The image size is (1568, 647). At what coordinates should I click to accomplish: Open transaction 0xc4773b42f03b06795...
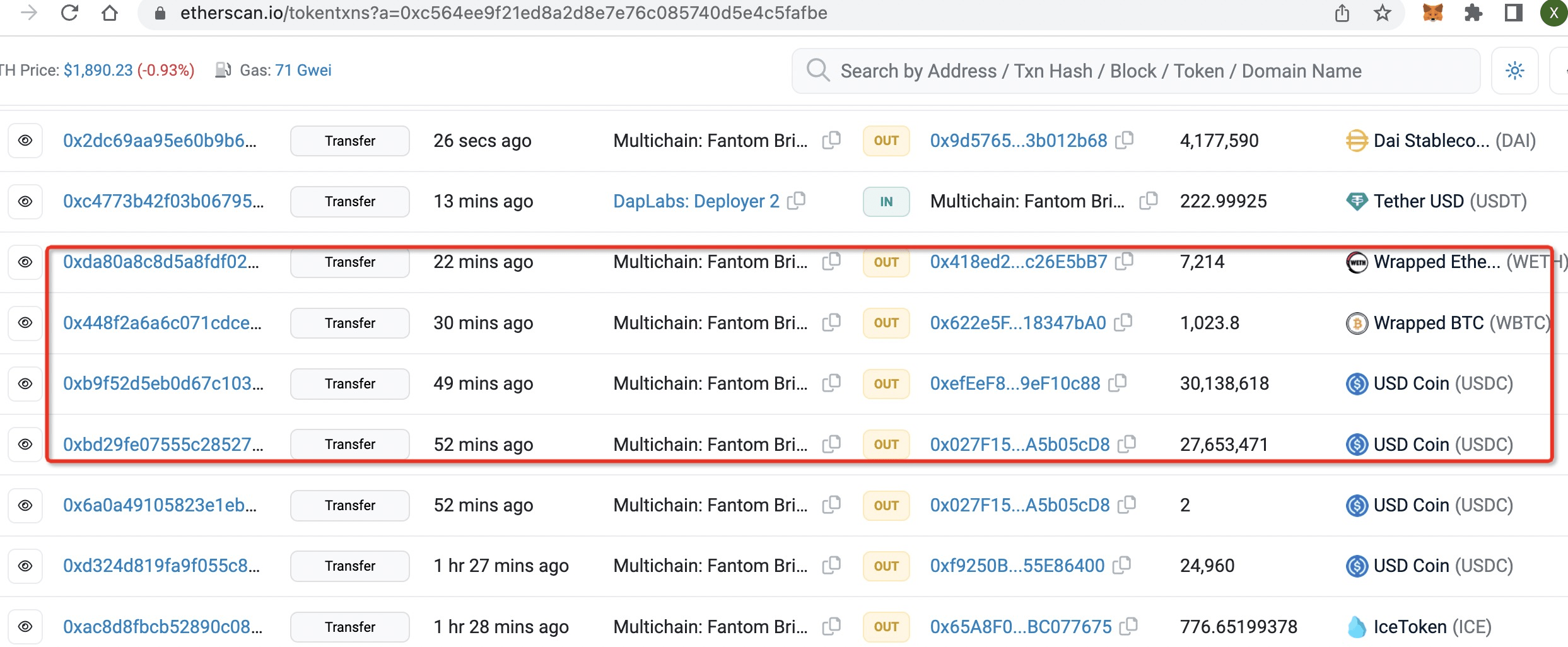tap(163, 201)
